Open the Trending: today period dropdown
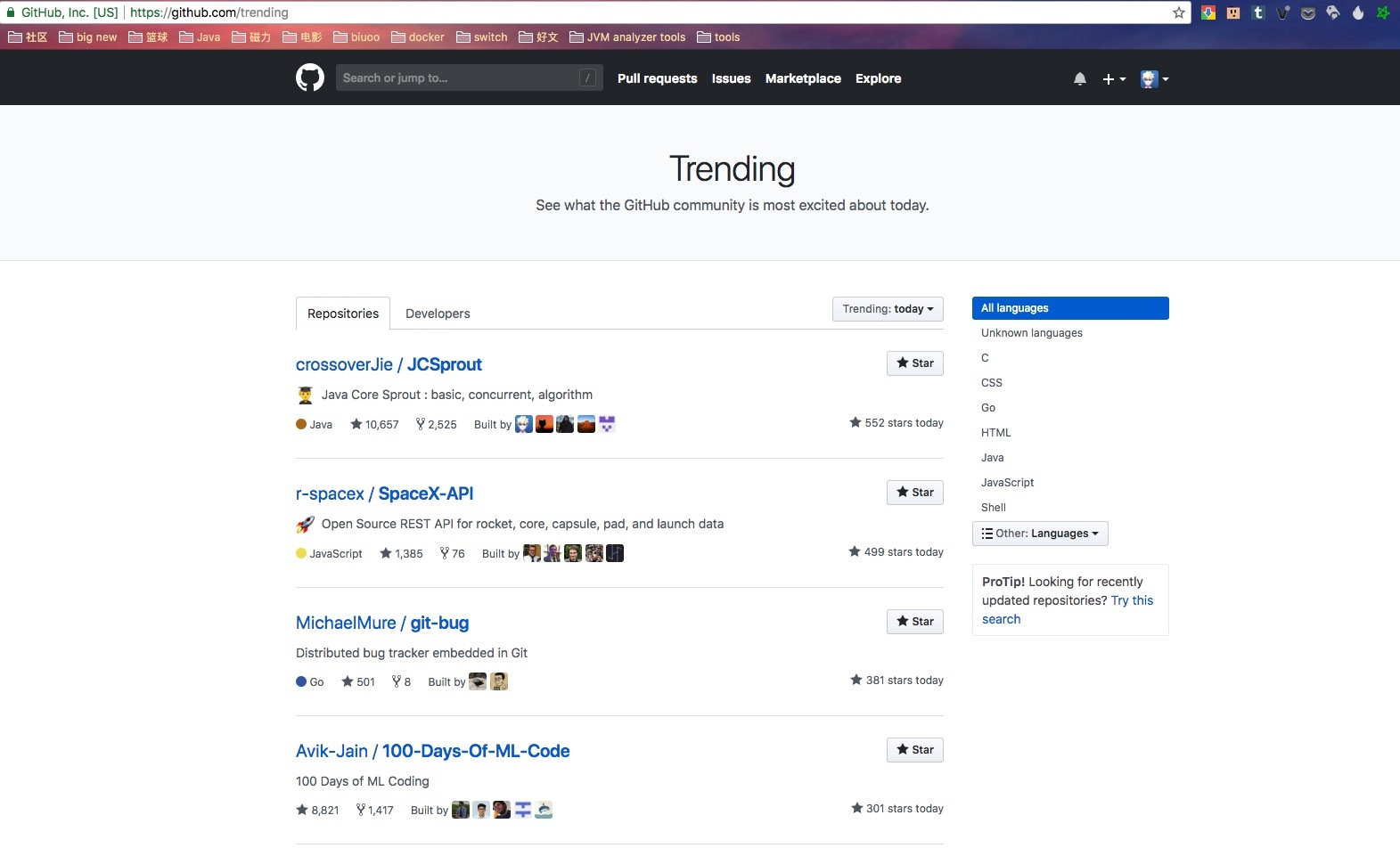This screenshot has width=1400, height=848. [888, 309]
